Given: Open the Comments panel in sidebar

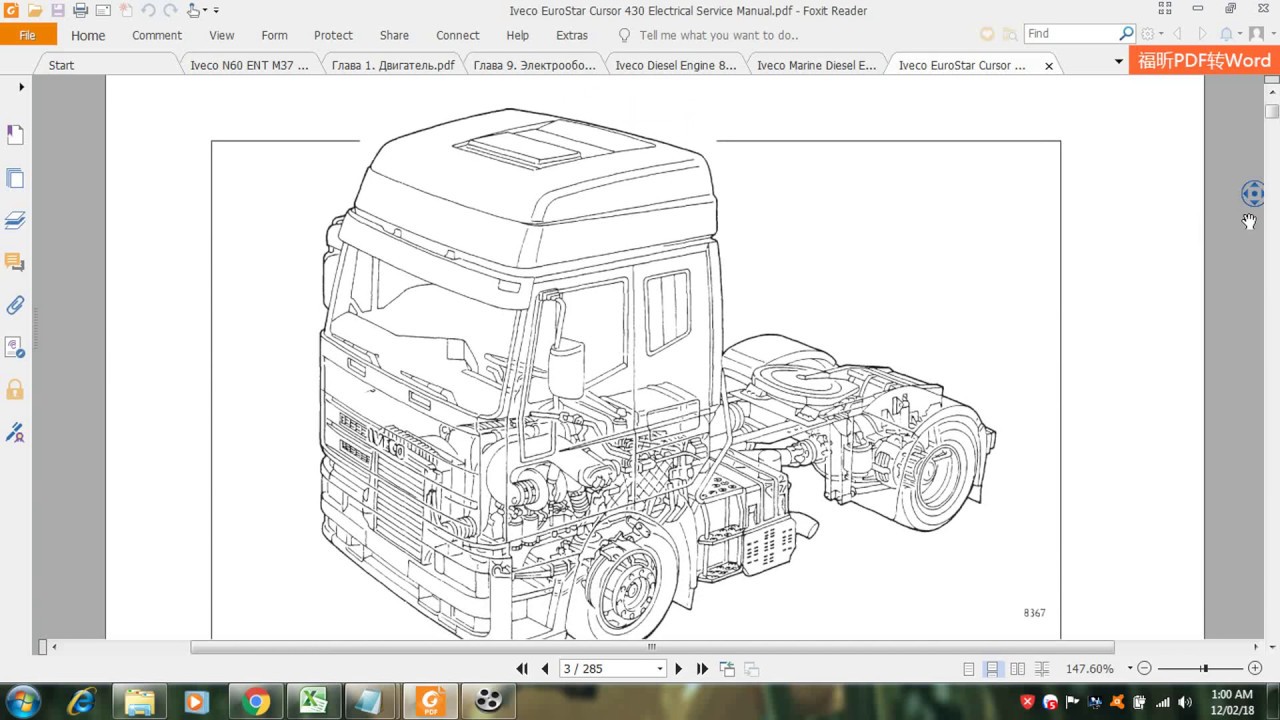Looking at the screenshot, I should pyautogui.click(x=15, y=262).
